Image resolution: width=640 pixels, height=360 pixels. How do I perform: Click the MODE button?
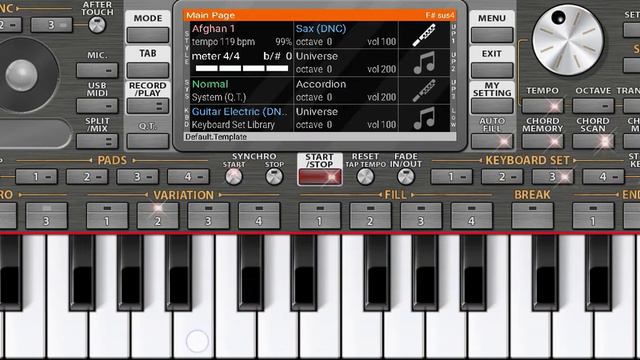coord(148,35)
